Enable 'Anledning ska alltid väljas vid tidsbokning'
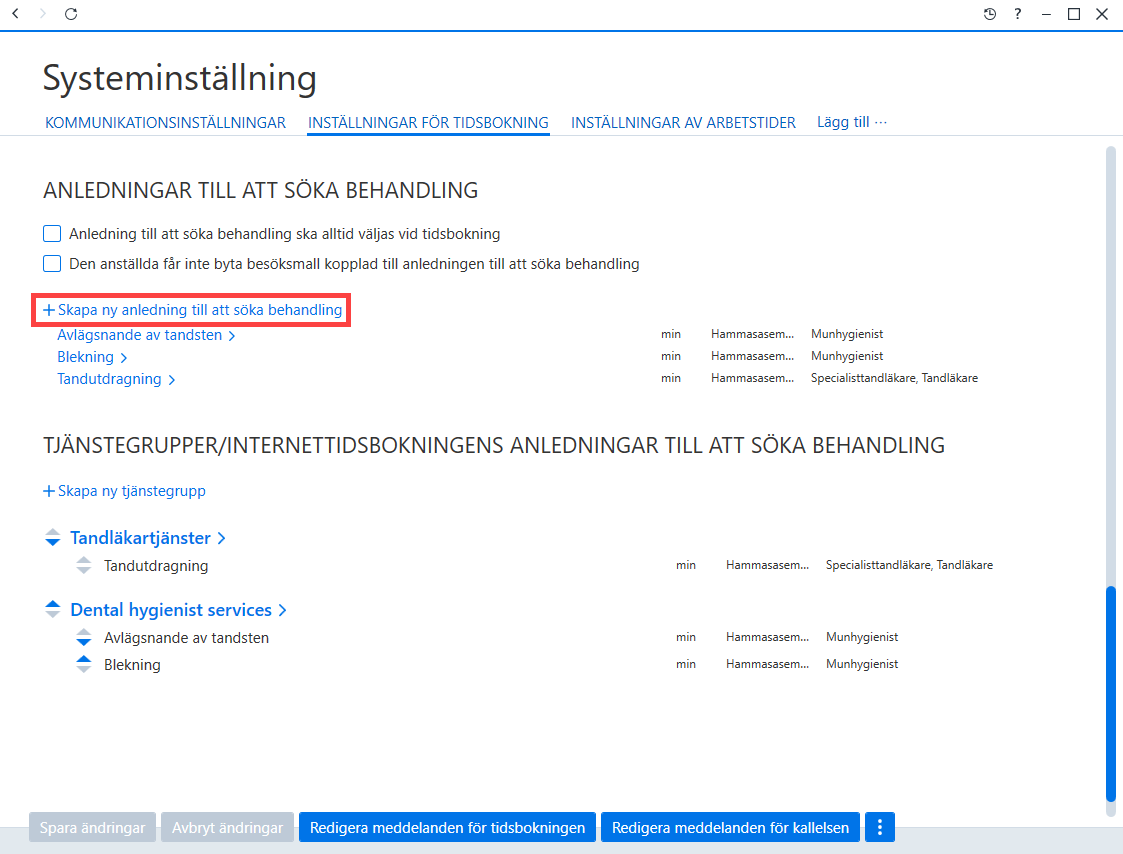The height and width of the screenshot is (854, 1123). 52,234
